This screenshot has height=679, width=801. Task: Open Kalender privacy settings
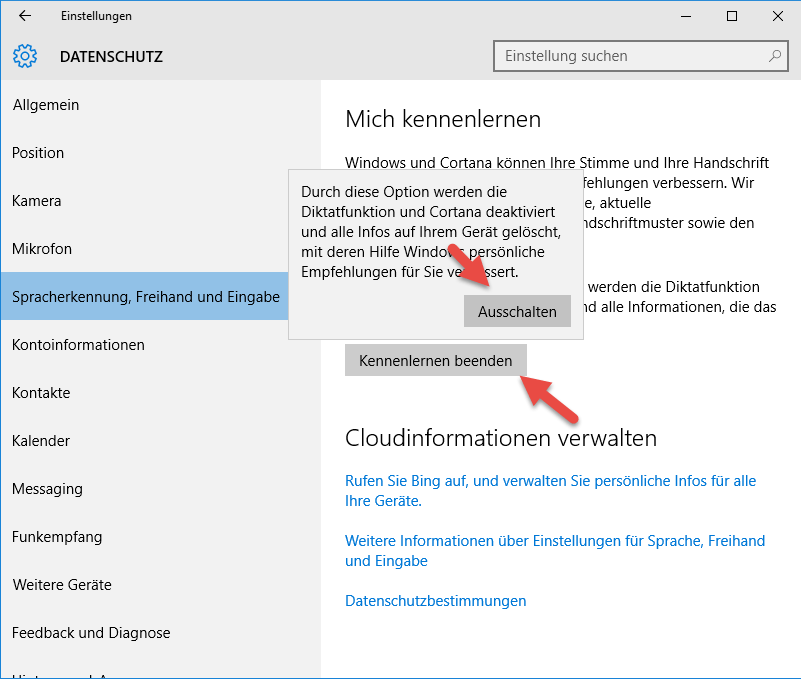point(40,441)
